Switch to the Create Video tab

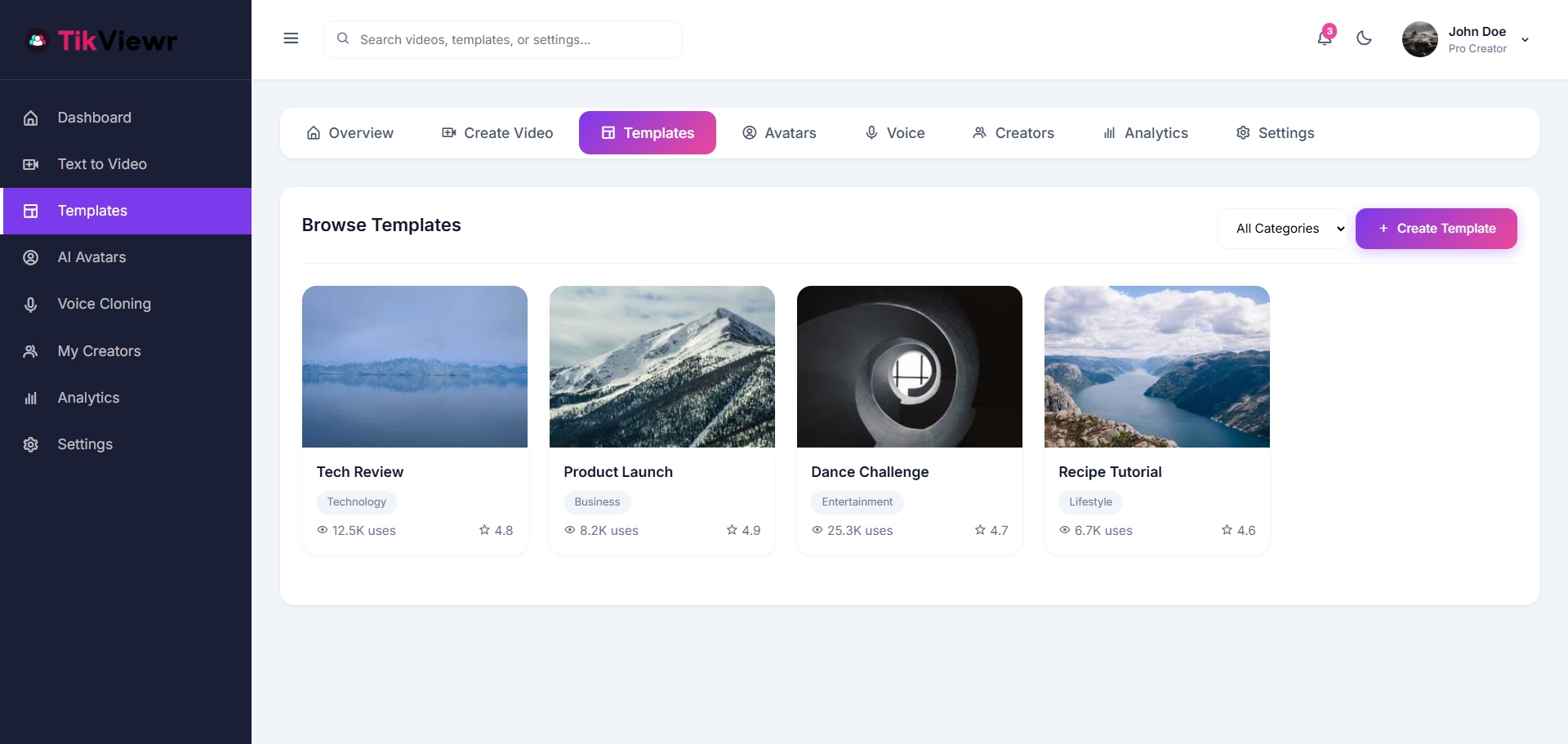(x=497, y=133)
